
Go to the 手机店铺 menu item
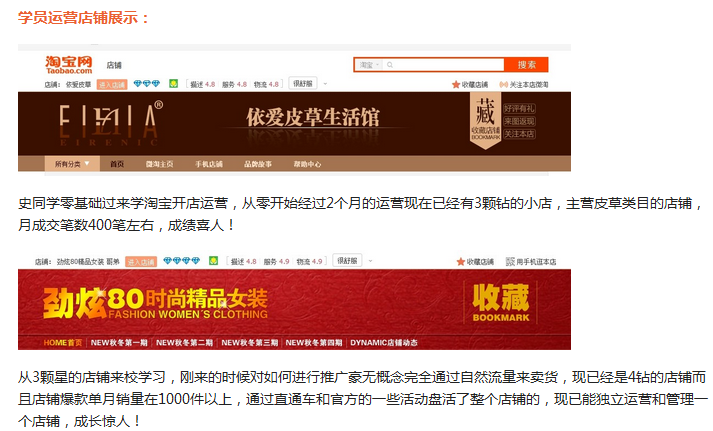(208, 163)
